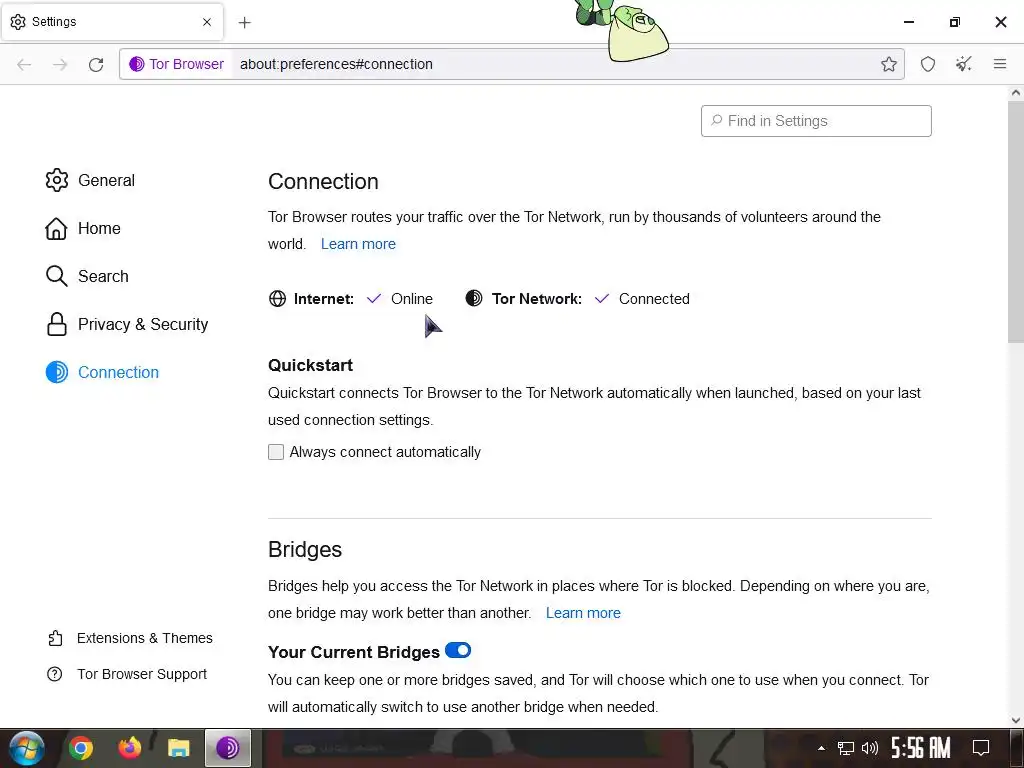The height and width of the screenshot is (768, 1024).
Task: Reload the current page
Action: [x=96, y=64]
